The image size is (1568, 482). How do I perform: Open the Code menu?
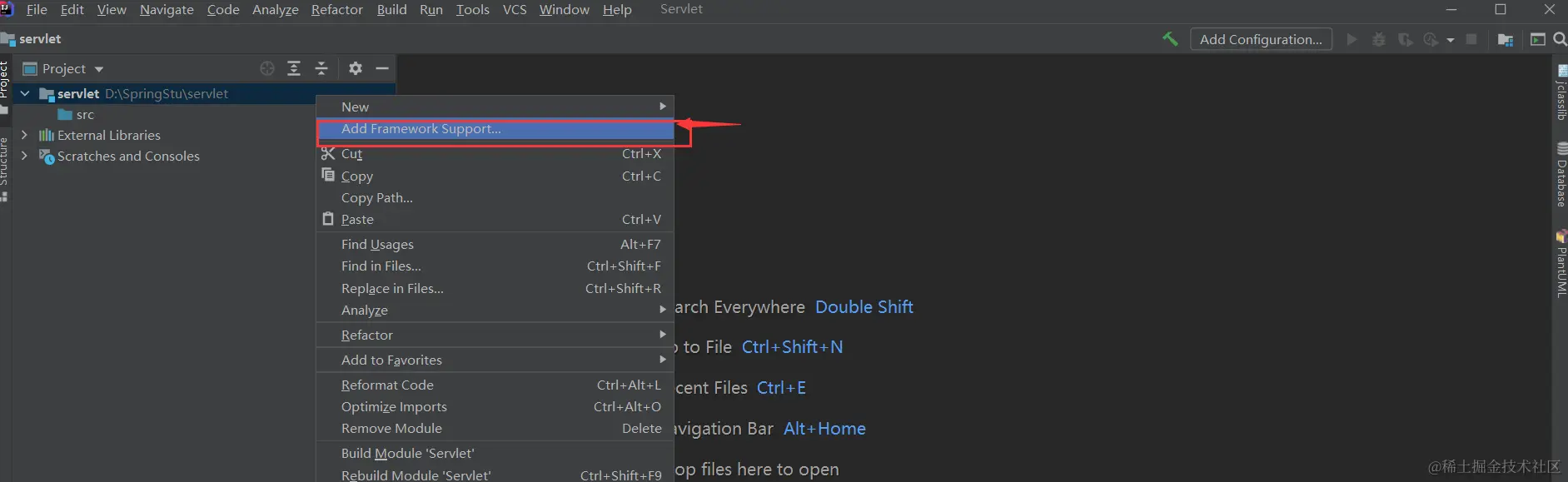tap(223, 9)
